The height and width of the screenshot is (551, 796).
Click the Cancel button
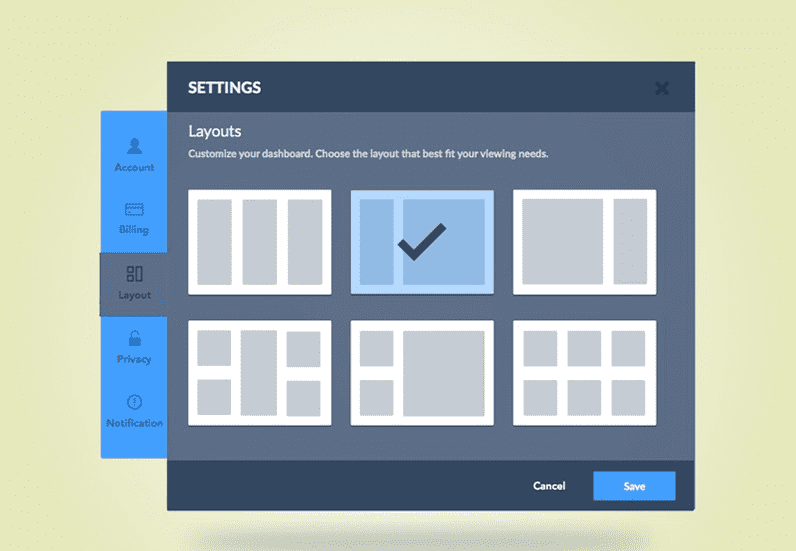click(x=549, y=486)
